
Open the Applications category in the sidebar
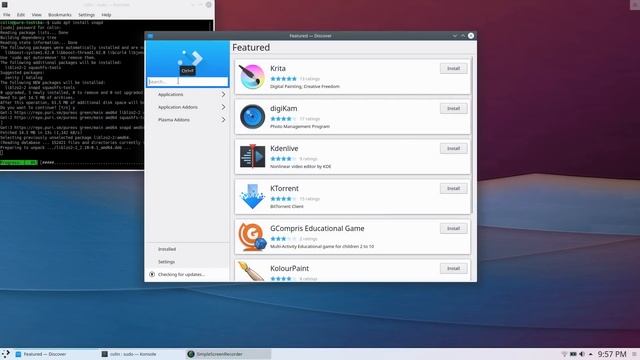pos(188,94)
